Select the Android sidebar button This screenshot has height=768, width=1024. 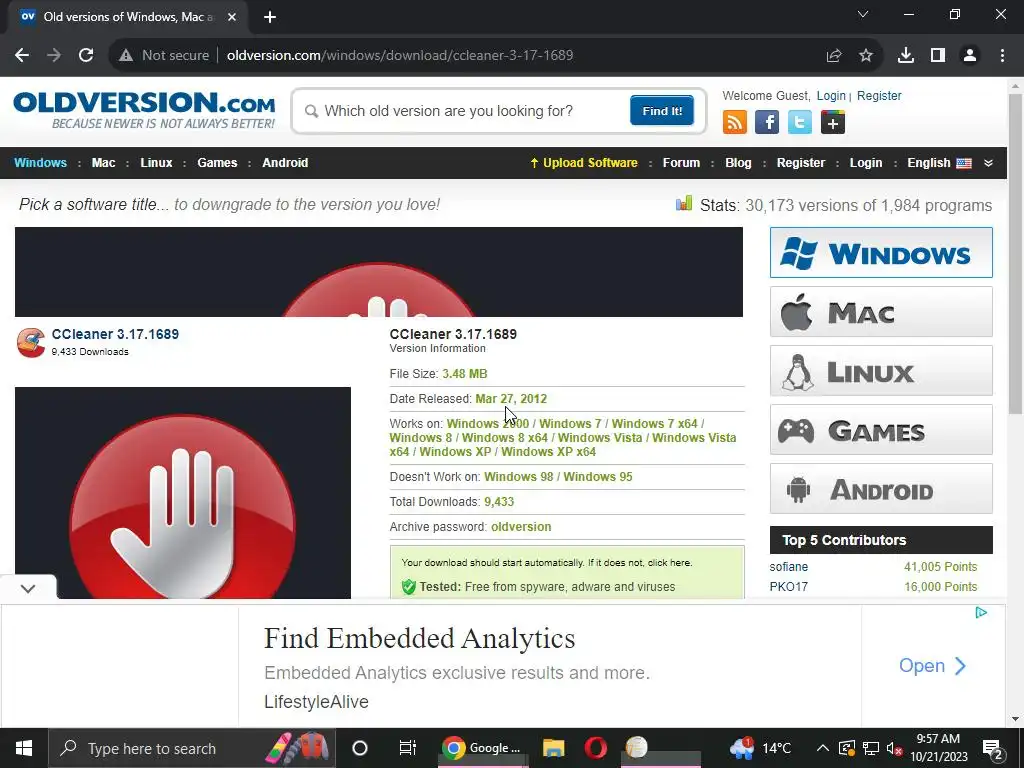(x=881, y=489)
